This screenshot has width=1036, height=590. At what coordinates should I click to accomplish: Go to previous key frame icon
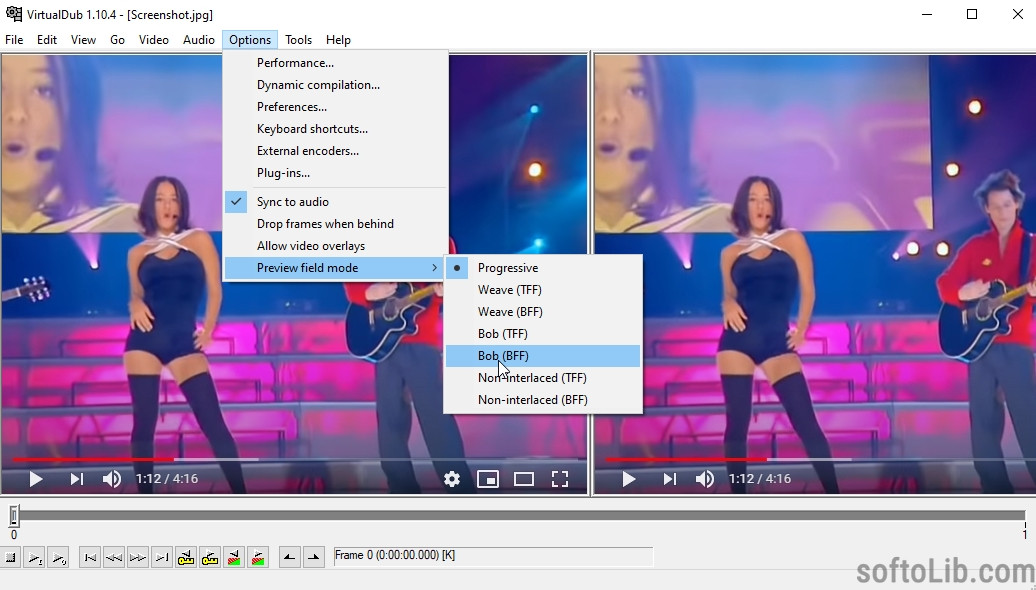186,558
